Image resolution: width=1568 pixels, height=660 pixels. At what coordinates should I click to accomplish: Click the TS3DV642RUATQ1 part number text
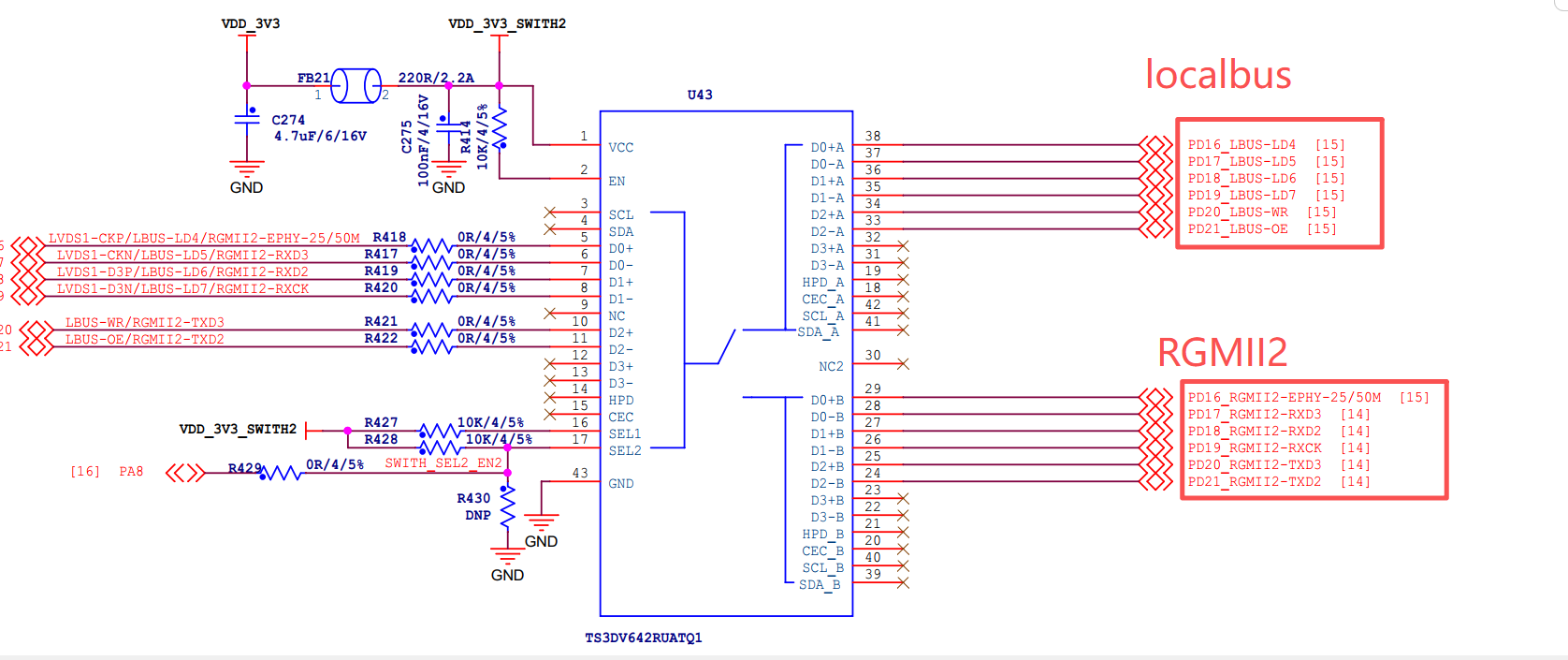644,638
